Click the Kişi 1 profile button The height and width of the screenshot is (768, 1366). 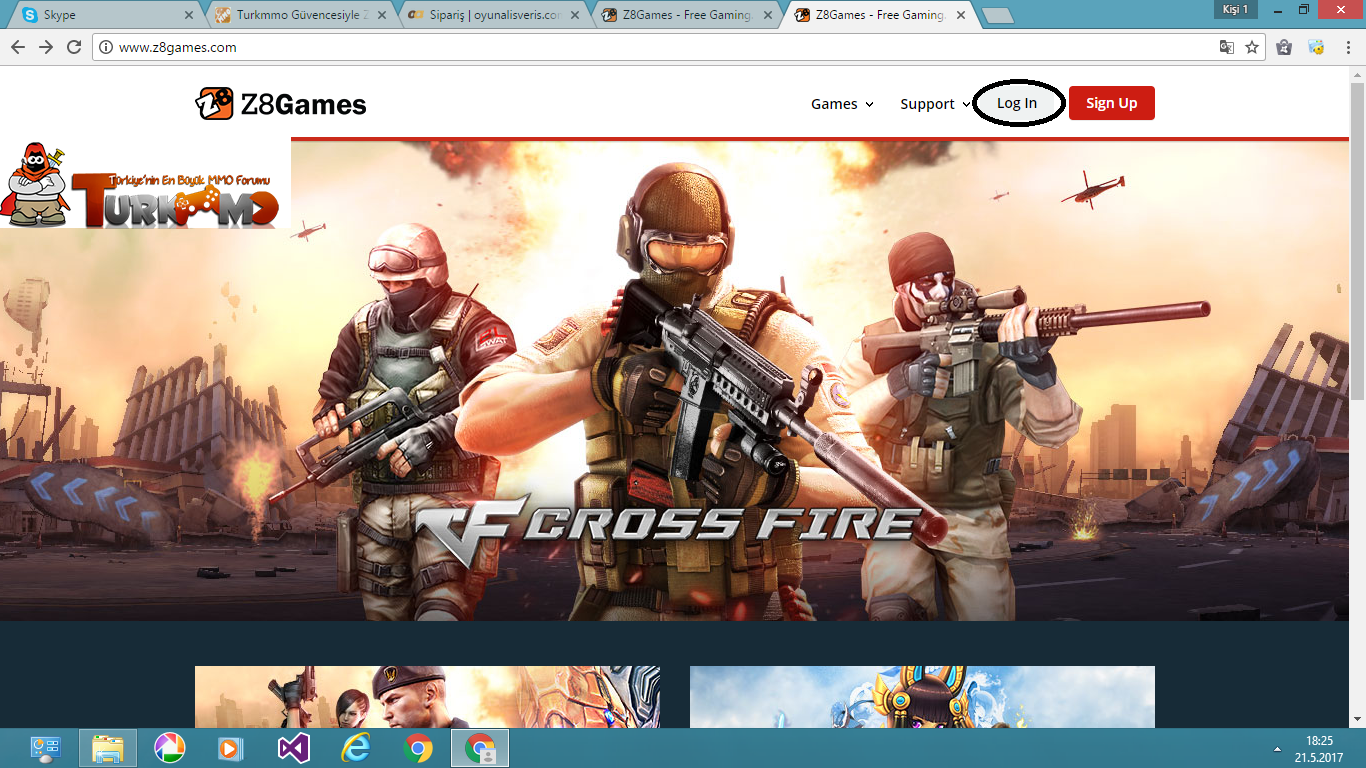(x=1236, y=9)
